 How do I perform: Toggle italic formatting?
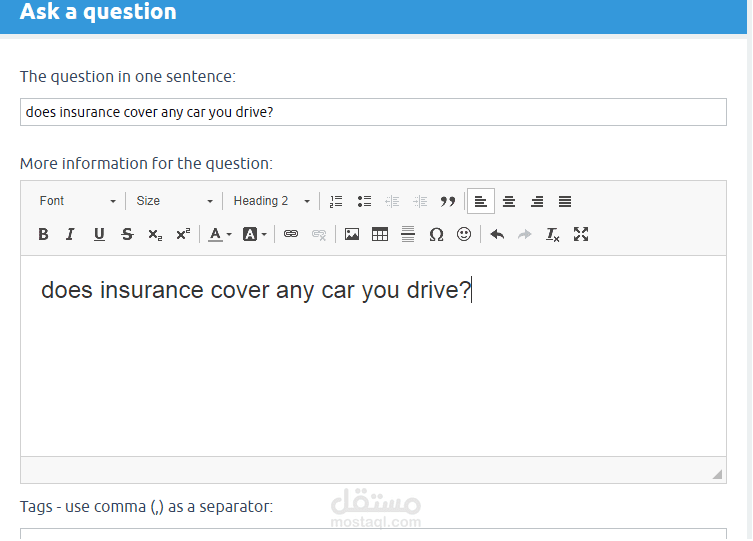pos(71,234)
